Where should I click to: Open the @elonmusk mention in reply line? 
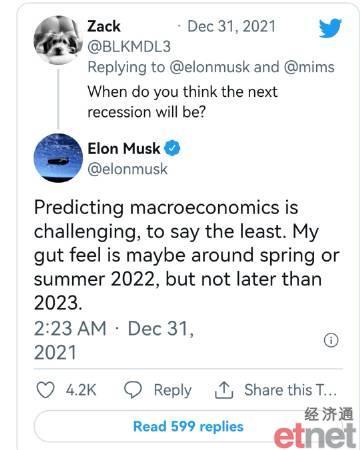[209, 67]
